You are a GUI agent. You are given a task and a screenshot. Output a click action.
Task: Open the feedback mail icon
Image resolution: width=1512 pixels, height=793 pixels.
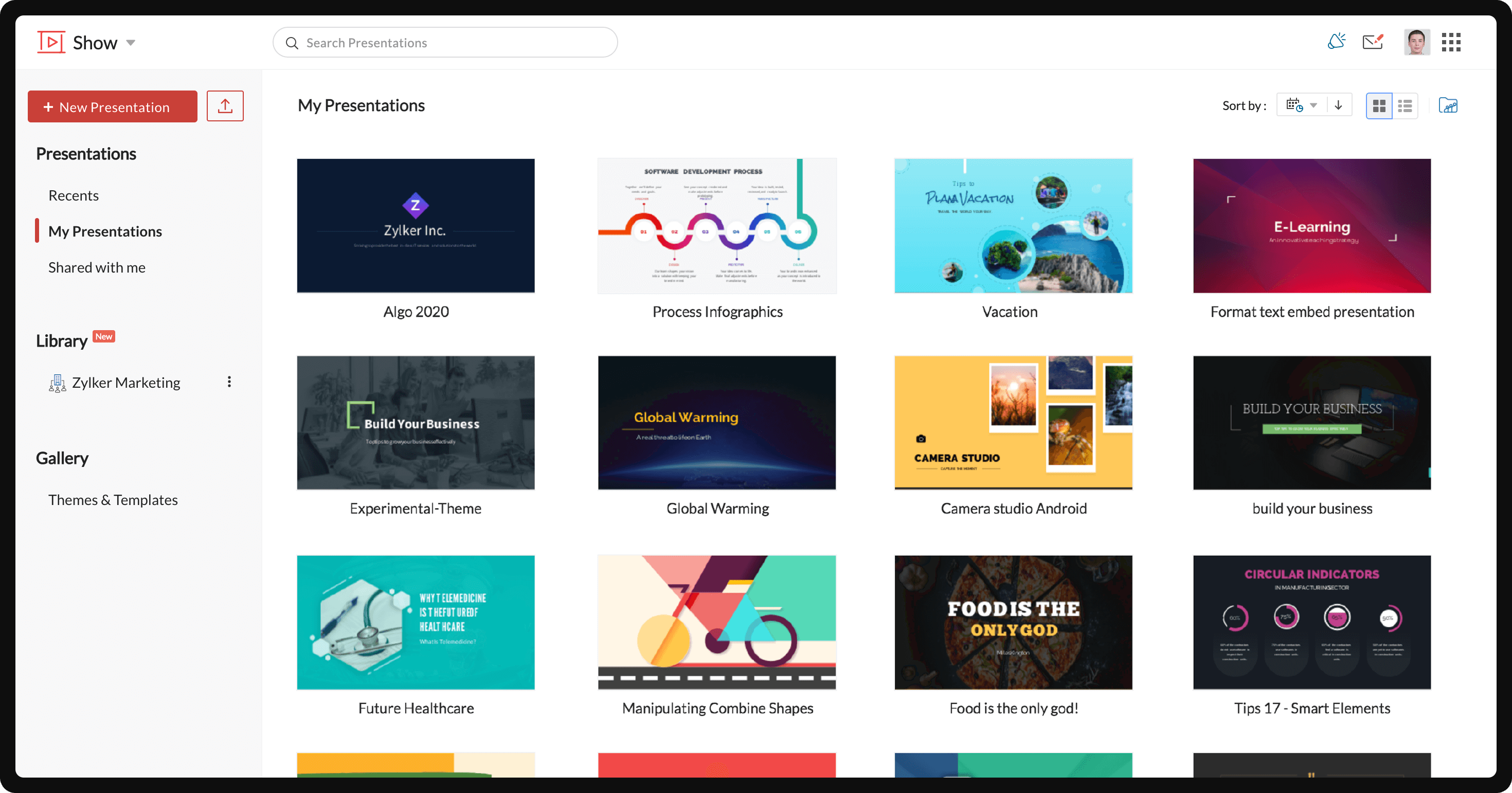[1372, 42]
